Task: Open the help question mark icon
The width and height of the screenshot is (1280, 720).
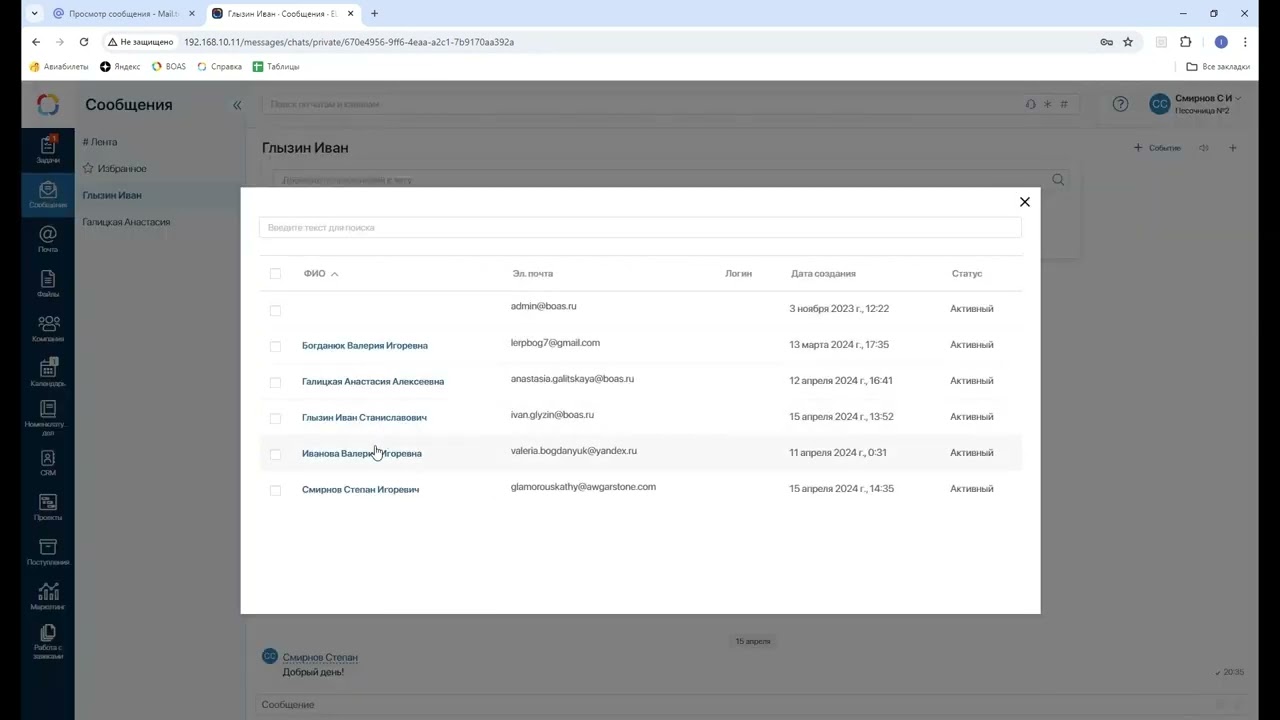Action: (x=1121, y=104)
